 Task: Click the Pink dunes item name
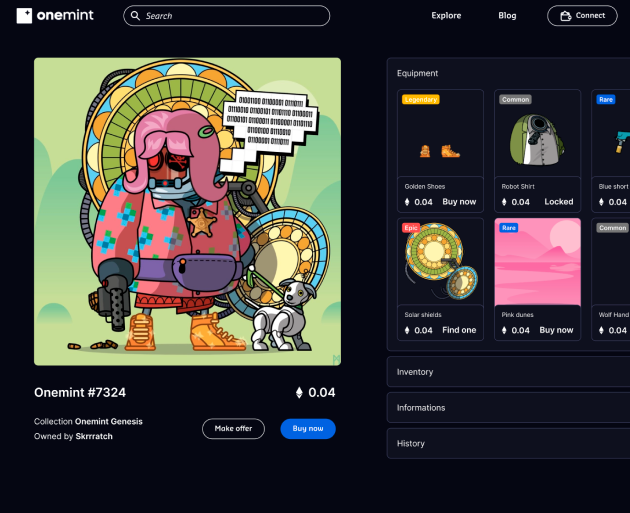pyautogui.click(x=518, y=315)
